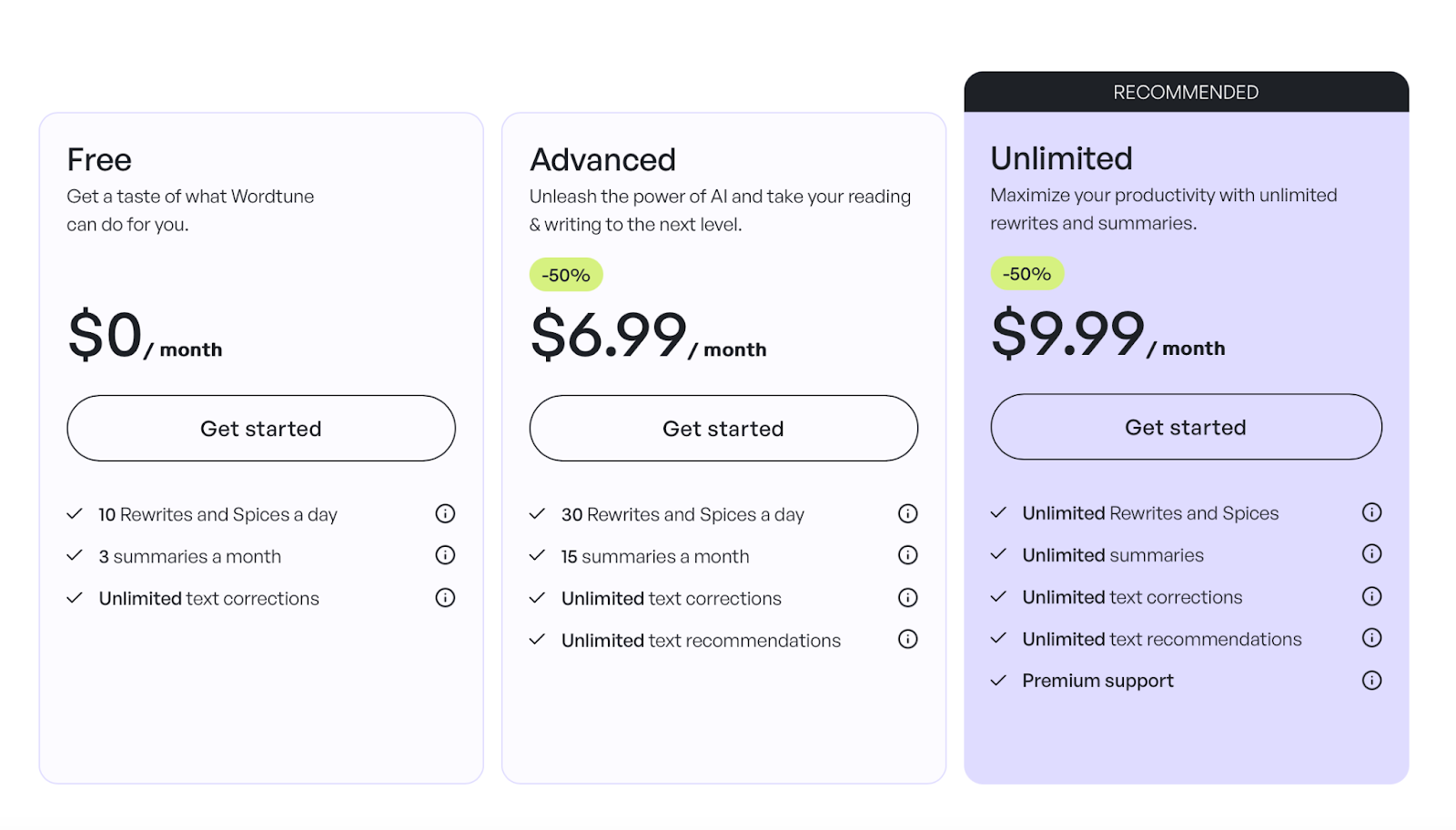Show info for Advanced plan's text corrections
1456x830 pixels.
907,598
